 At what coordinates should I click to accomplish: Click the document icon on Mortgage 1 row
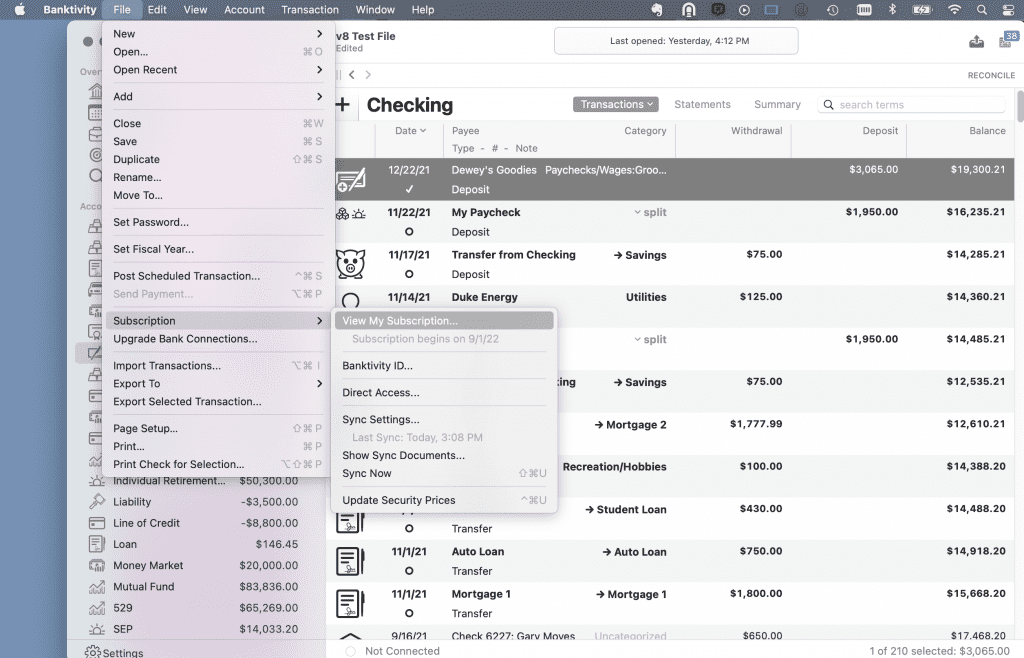pyautogui.click(x=349, y=603)
